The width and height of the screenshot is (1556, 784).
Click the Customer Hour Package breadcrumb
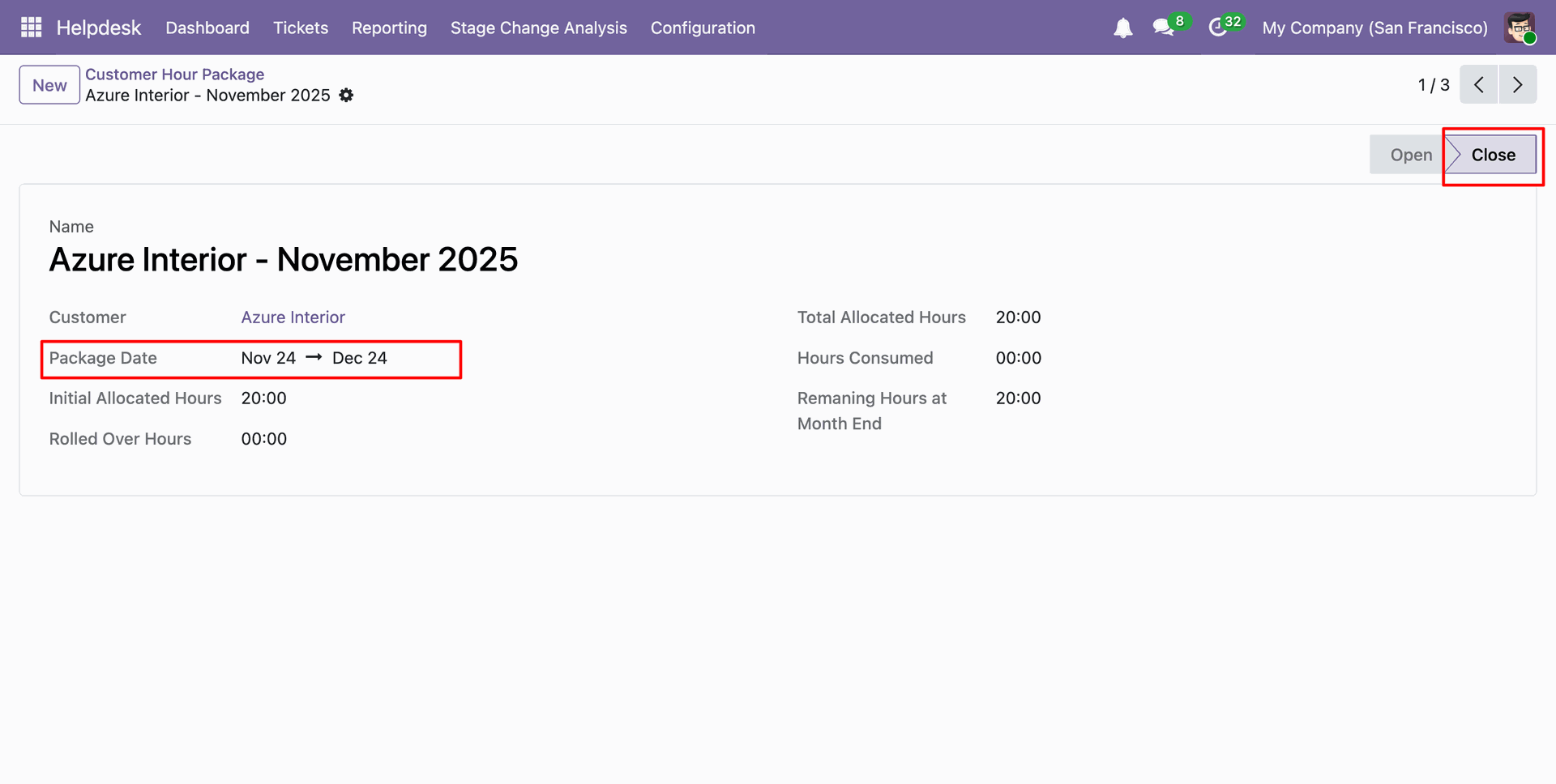tap(175, 75)
